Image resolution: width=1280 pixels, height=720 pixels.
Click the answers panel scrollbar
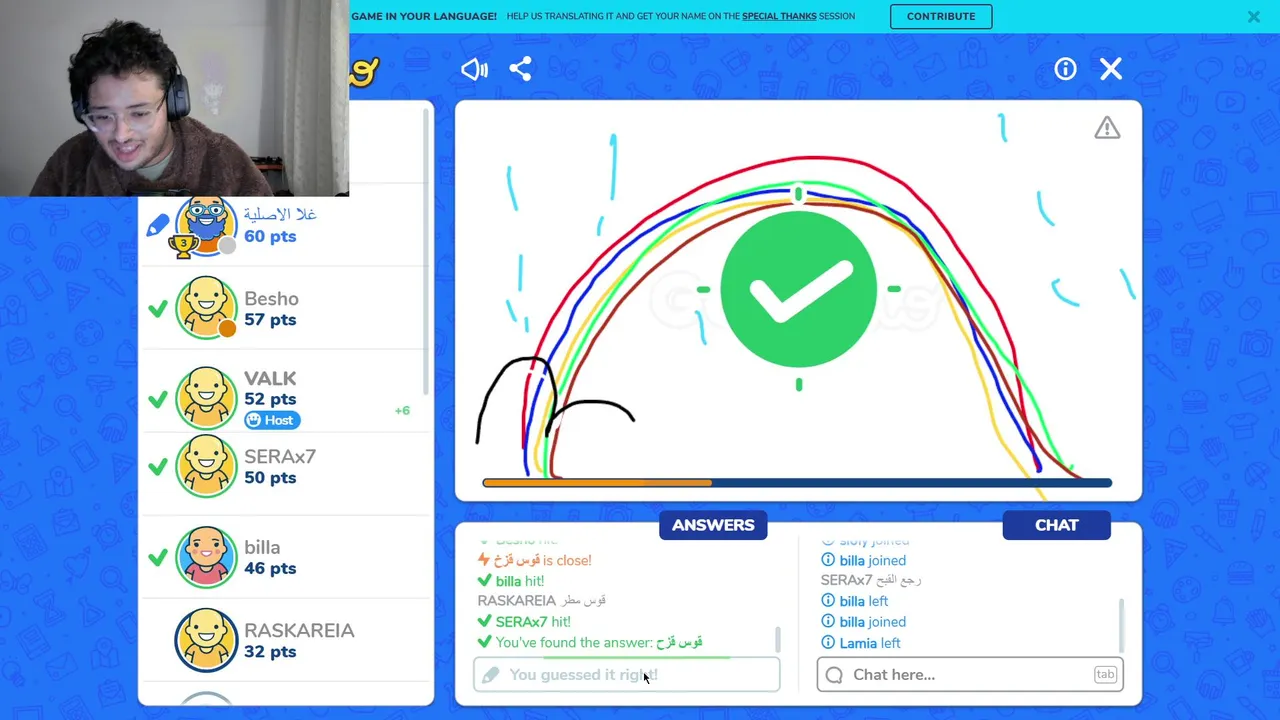pos(777,639)
